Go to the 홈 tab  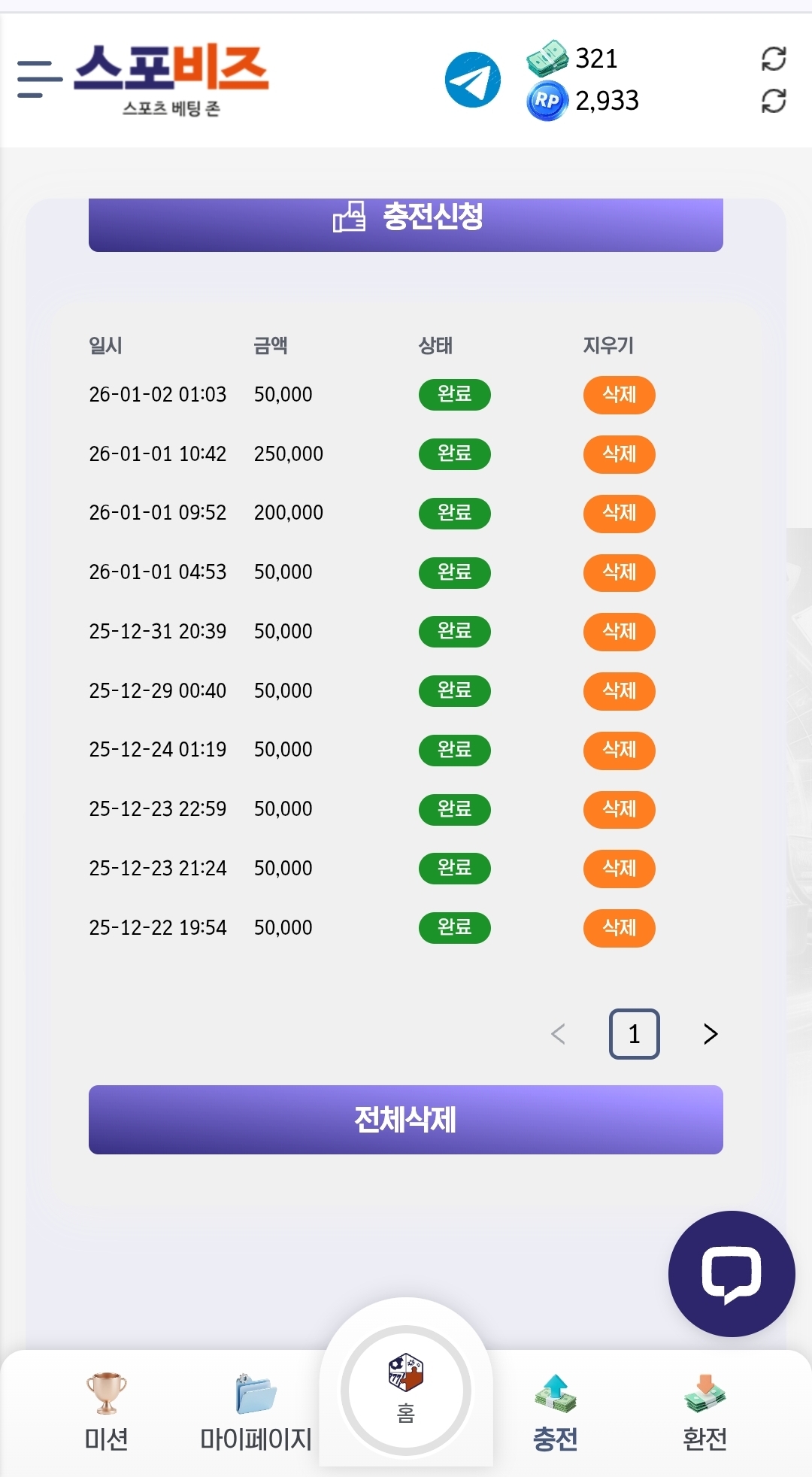click(406, 1391)
